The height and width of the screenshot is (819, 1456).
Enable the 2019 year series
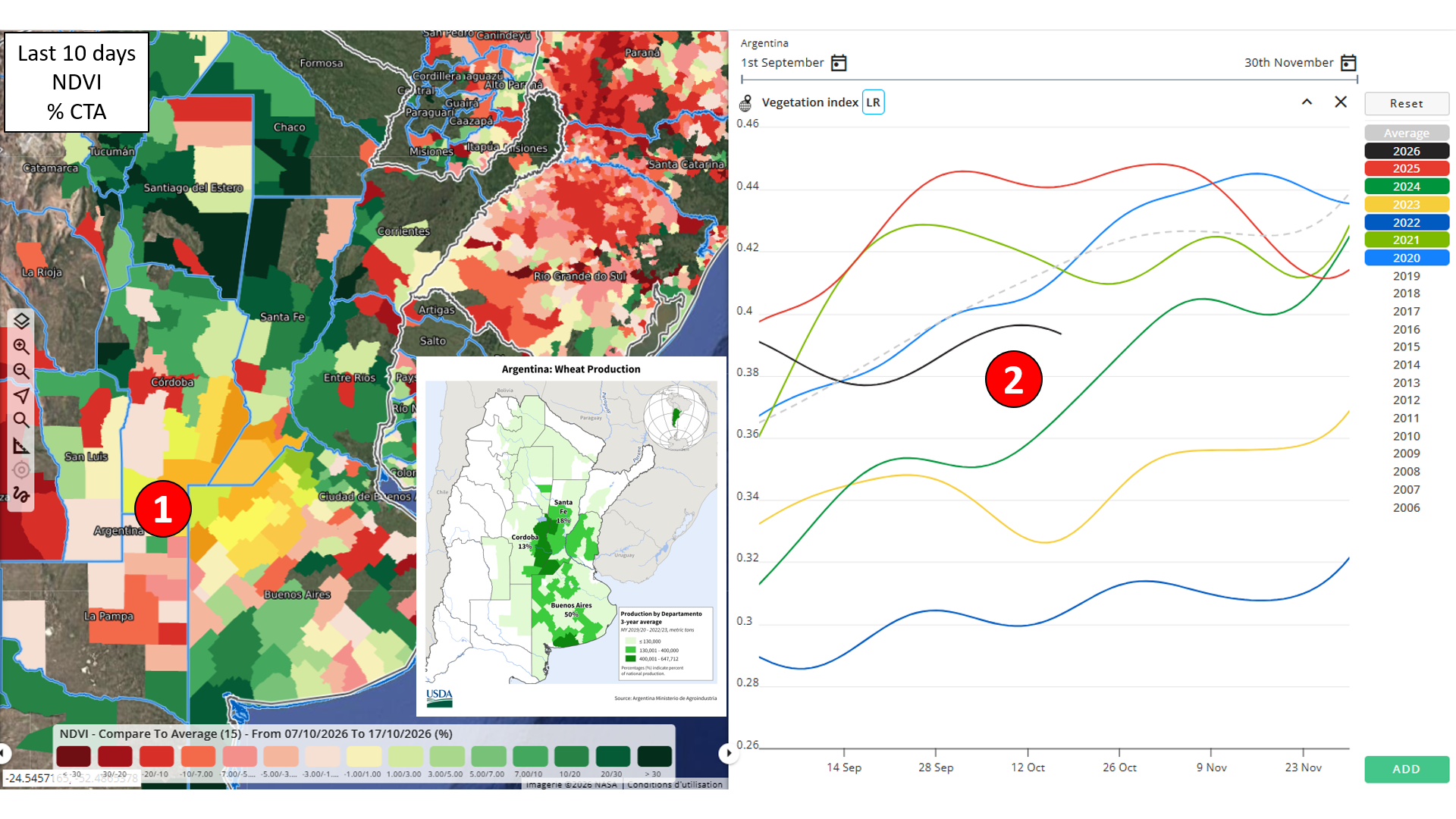(1407, 276)
